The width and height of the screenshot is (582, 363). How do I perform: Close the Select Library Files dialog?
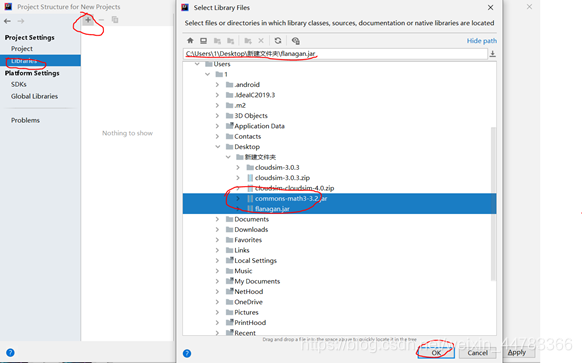coord(490,7)
